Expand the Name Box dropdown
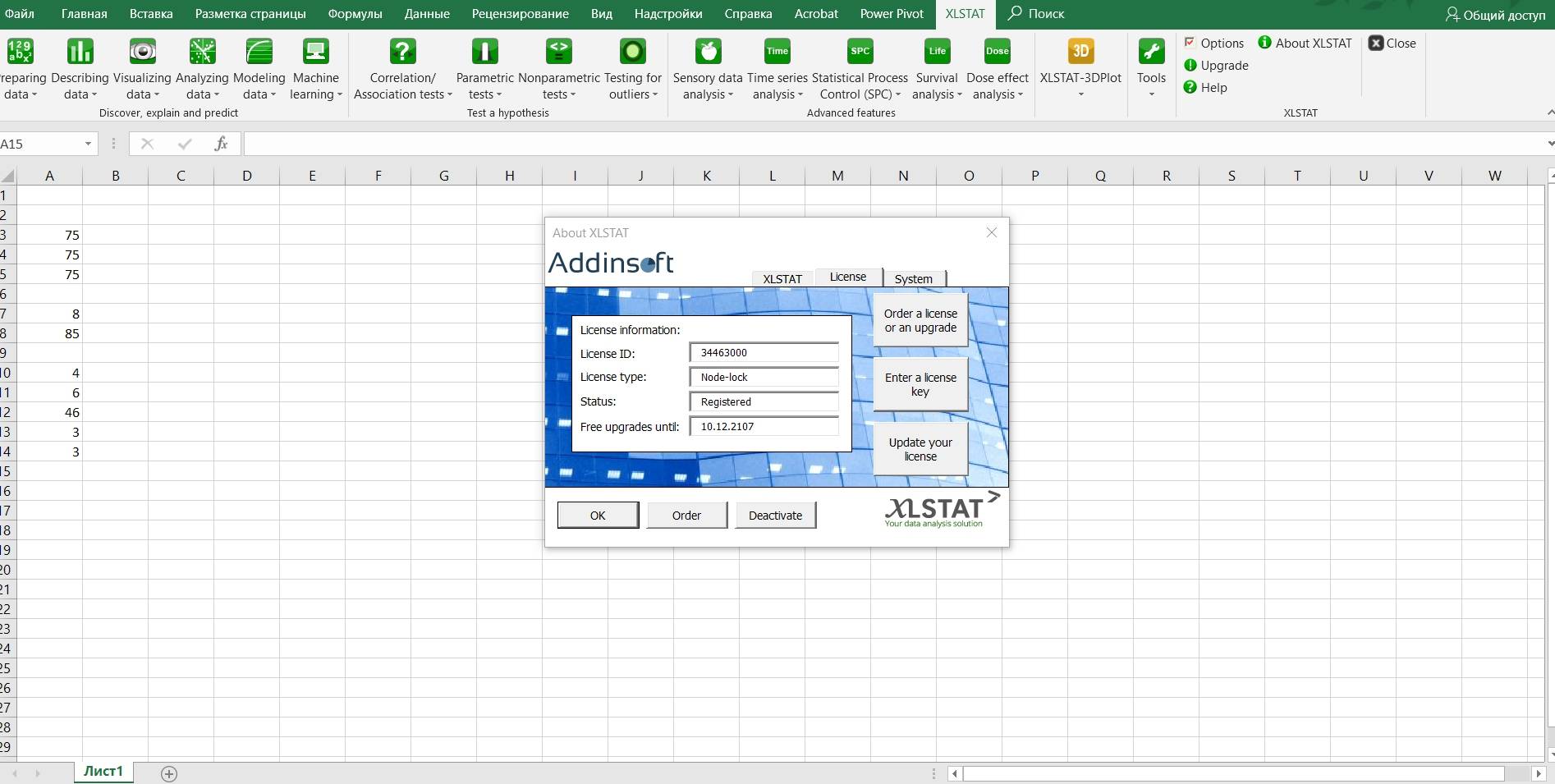Image resolution: width=1555 pixels, height=784 pixels. tap(88, 144)
